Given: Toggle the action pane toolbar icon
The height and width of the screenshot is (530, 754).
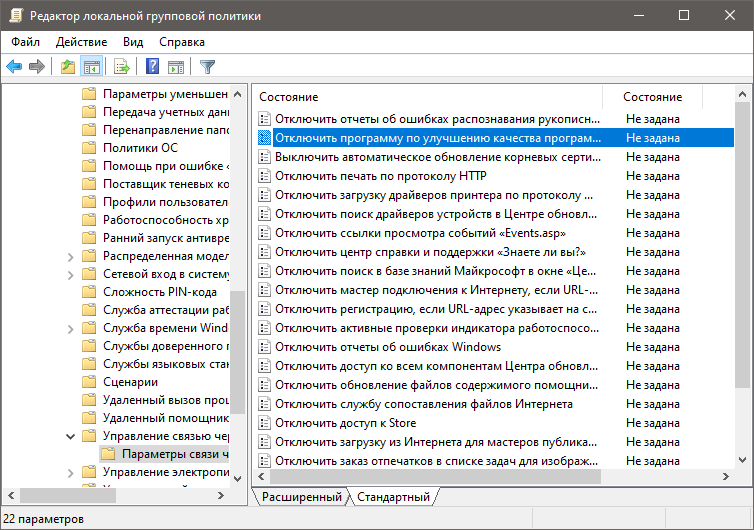Looking at the screenshot, I should [176, 67].
